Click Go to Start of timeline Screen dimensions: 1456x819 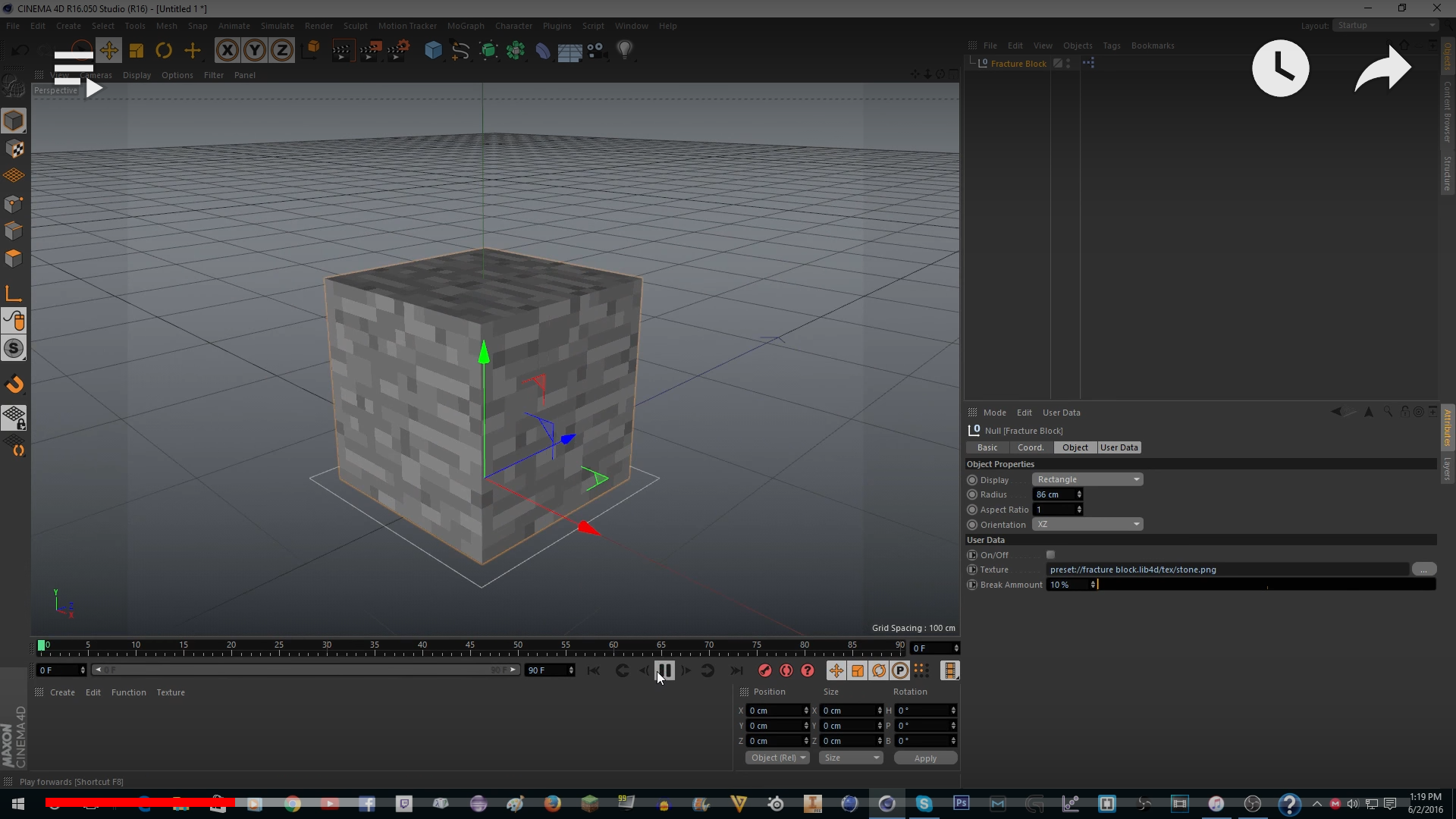[594, 670]
